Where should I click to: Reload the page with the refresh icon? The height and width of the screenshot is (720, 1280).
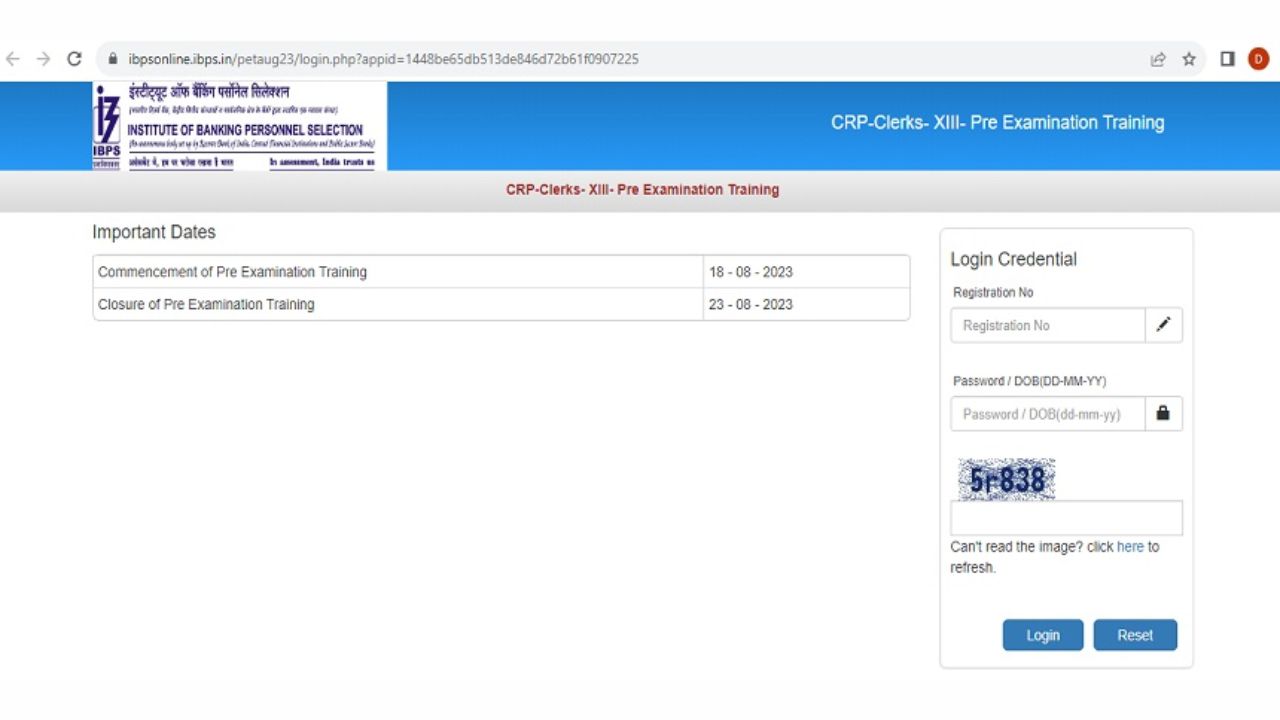[x=74, y=59]
